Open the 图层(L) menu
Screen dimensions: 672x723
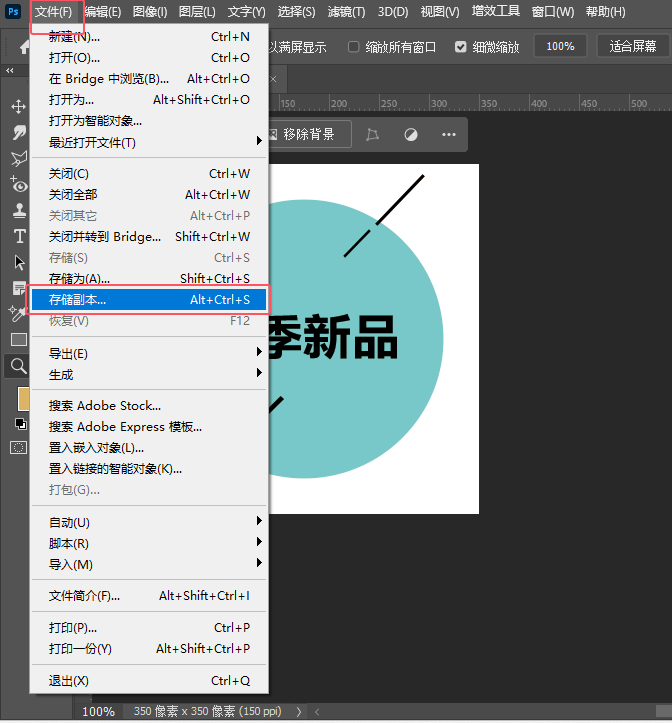pyautogui.click(x=197, y=12)
